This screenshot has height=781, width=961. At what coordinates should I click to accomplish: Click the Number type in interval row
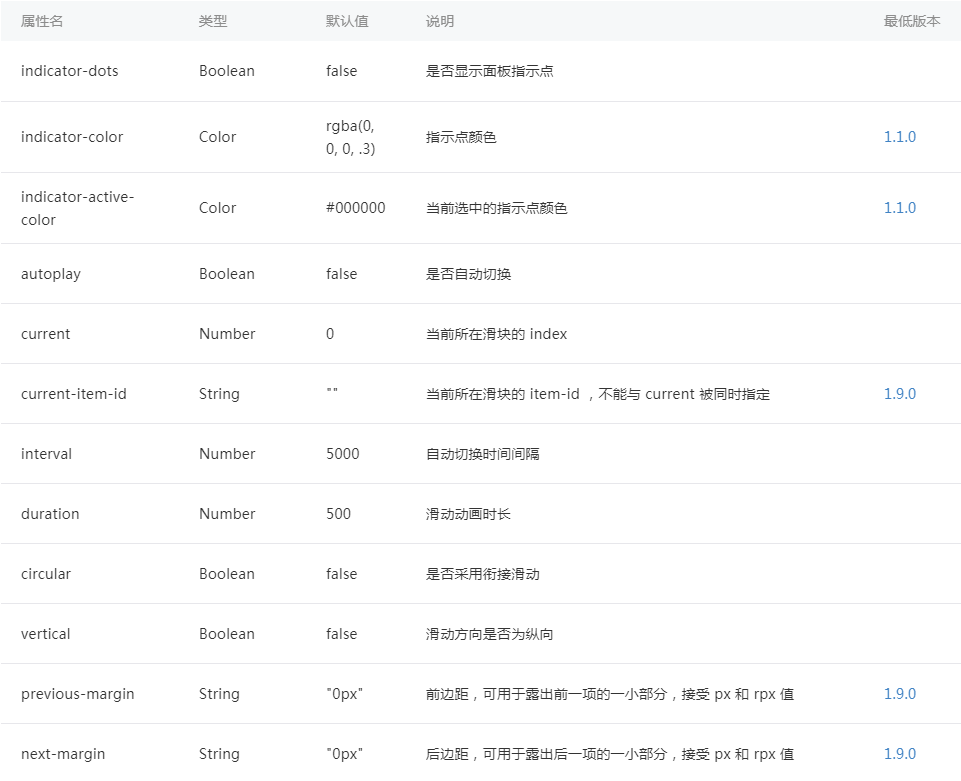[x=227, y=454]
